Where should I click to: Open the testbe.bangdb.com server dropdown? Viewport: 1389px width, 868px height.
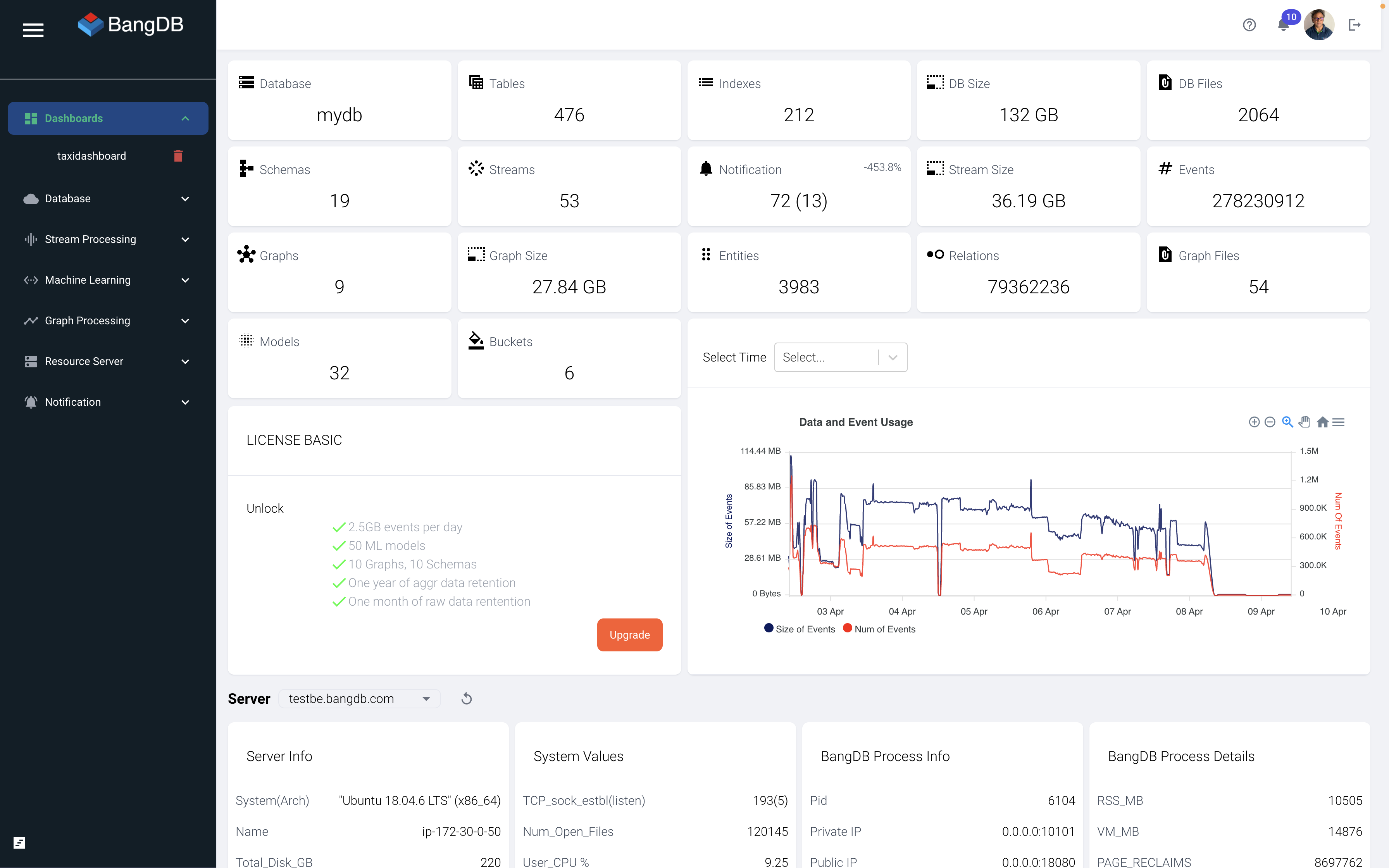click(x=359, y=699)
